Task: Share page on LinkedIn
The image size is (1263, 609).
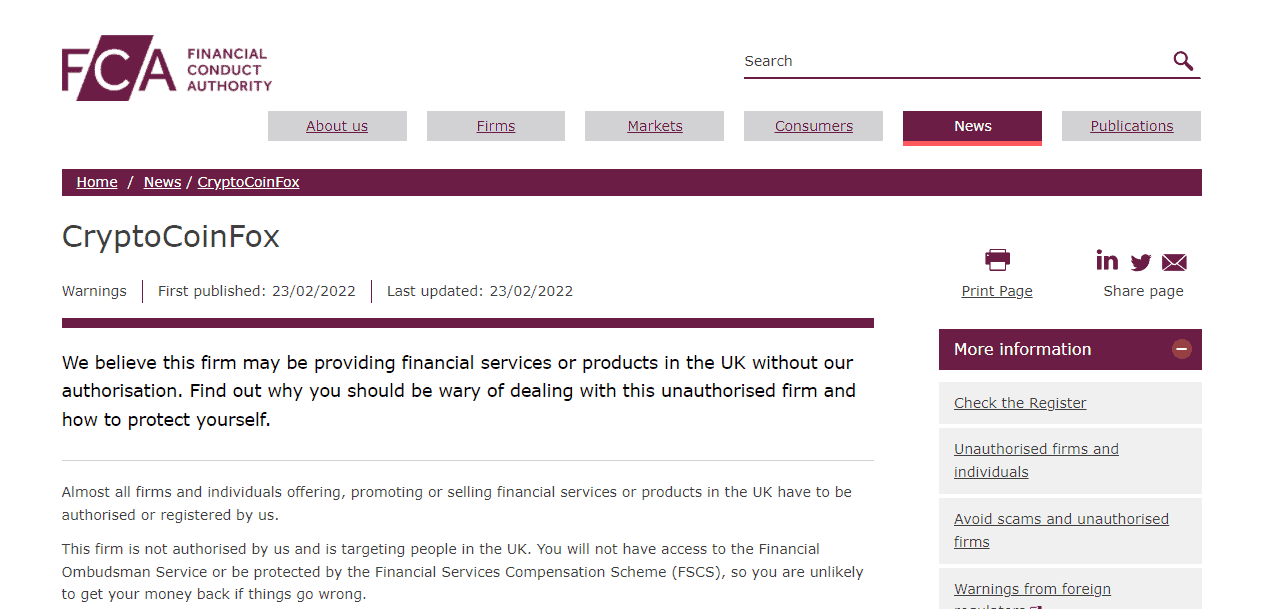Action: coord(1107,261)
